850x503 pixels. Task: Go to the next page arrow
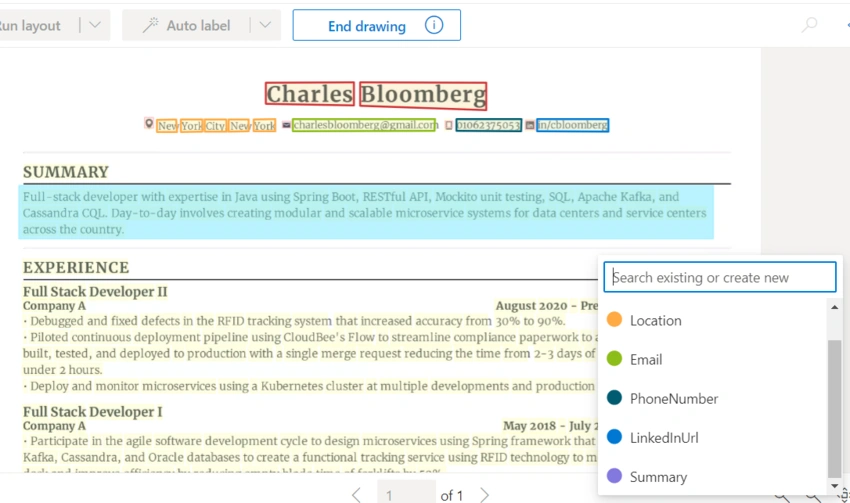pyautogui.click(x=485, y=495)
